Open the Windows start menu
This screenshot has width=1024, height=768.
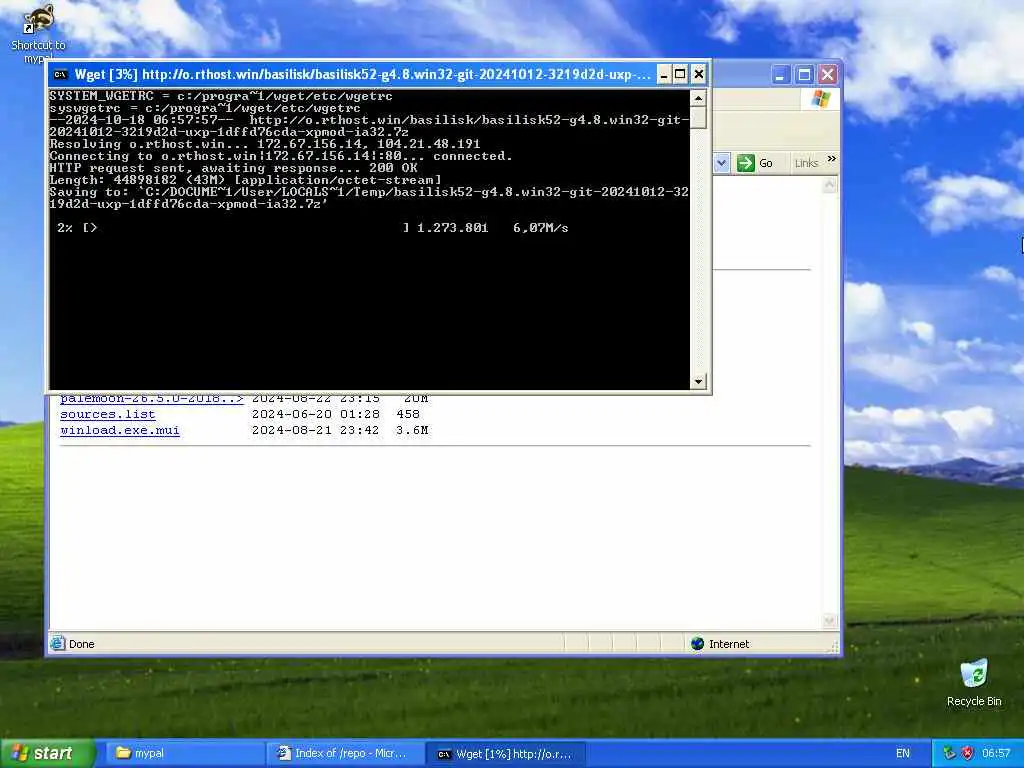(x=46, y=753)
